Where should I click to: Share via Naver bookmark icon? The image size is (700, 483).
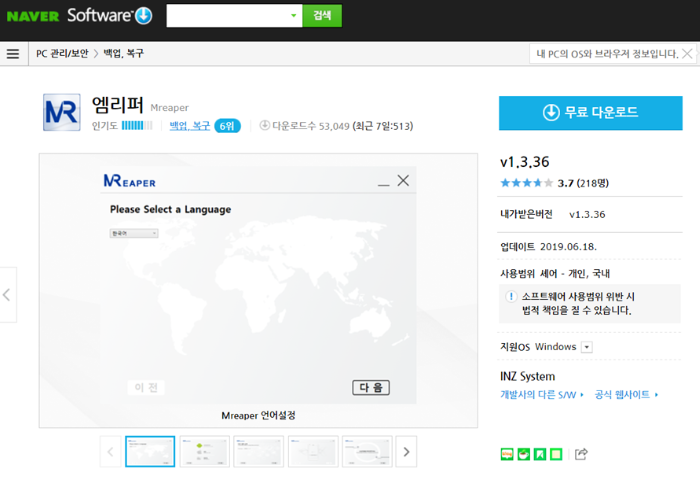[x=540, y=454]
